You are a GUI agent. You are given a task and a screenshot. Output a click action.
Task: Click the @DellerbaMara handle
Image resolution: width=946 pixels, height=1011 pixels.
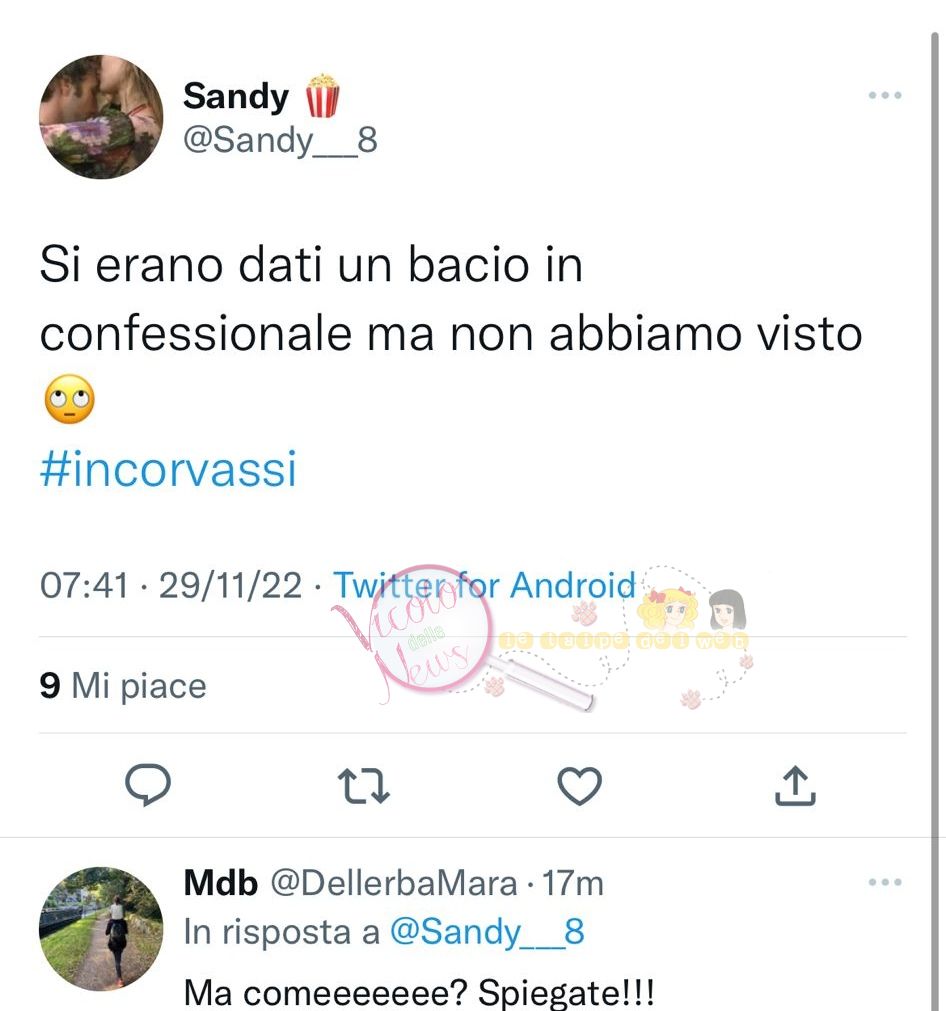click(394, 883)
